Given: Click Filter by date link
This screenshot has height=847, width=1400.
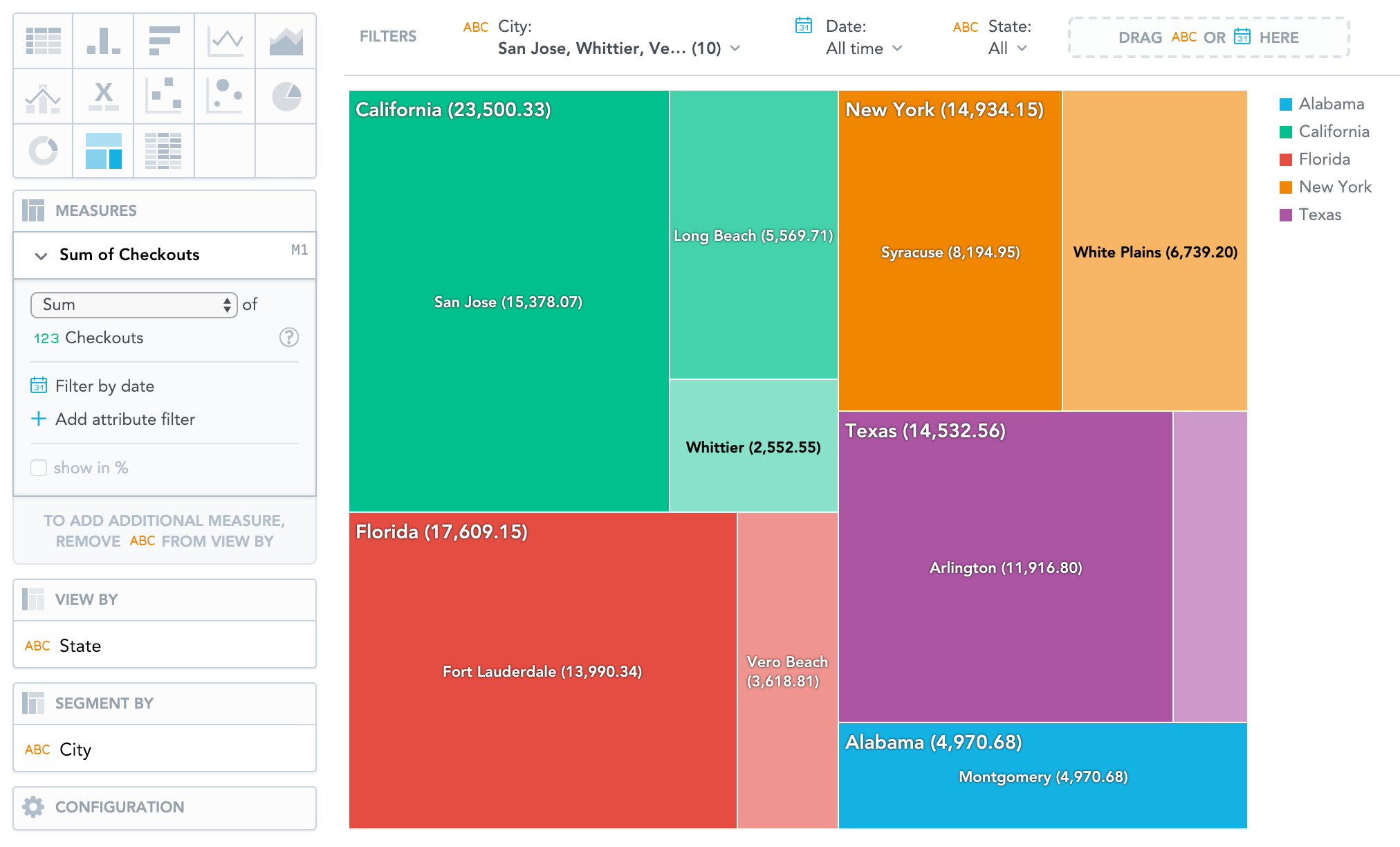Looking at the screenshot, I should (x=104, y=385).
